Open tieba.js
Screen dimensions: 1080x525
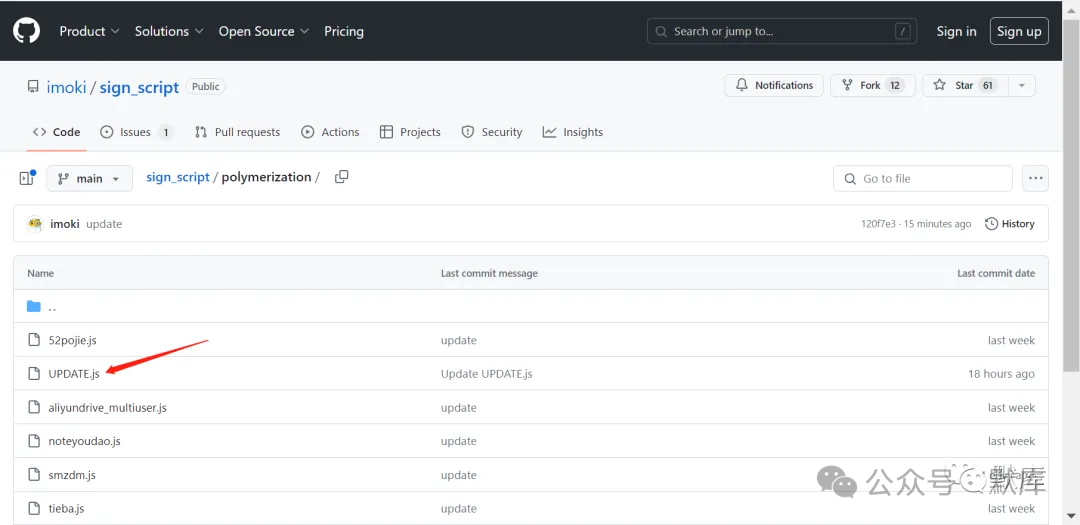66,508
